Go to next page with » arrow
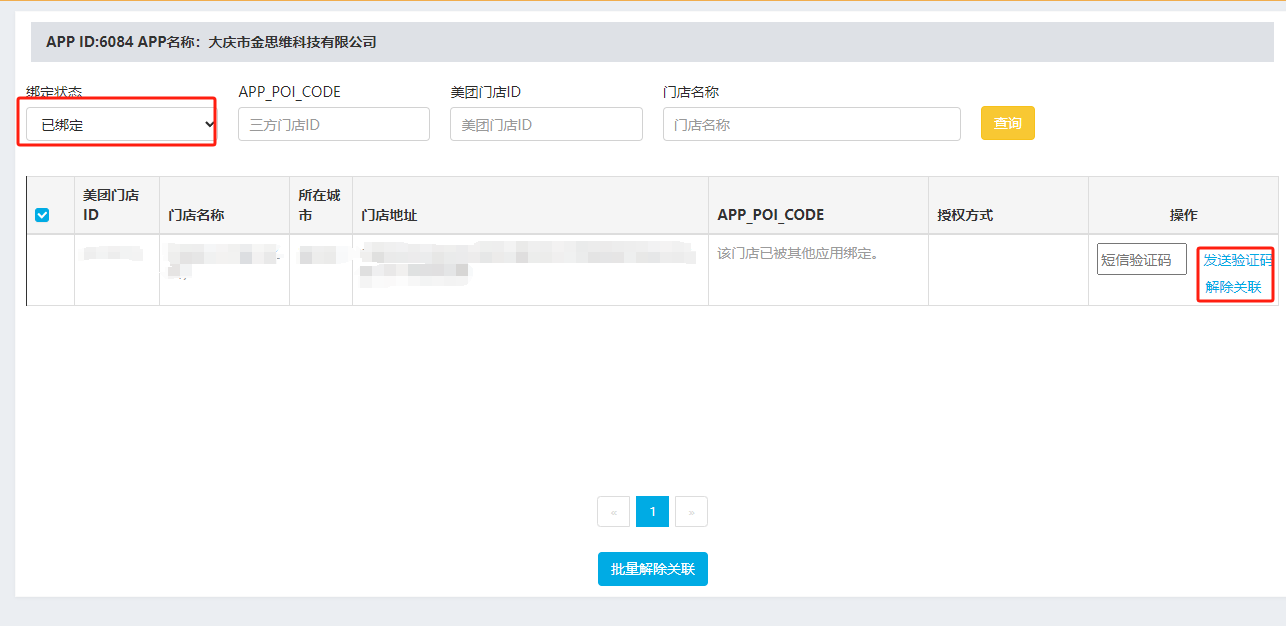Image resolution: width=1286 pixels, height=626 pixels. (x=691, y=512)
